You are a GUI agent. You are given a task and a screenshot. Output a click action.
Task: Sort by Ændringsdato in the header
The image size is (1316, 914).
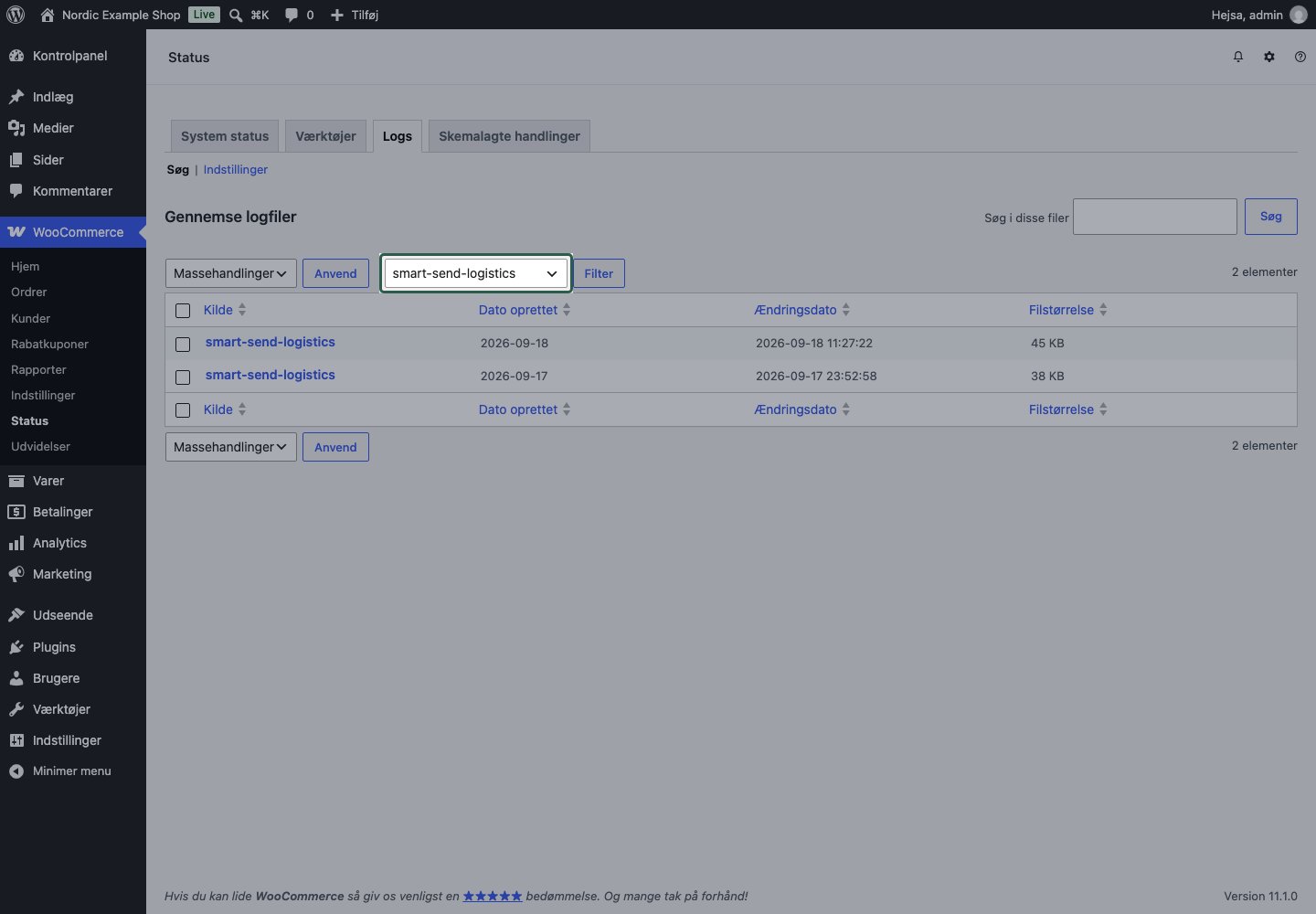pyautogui.click(x=802, y=310)
